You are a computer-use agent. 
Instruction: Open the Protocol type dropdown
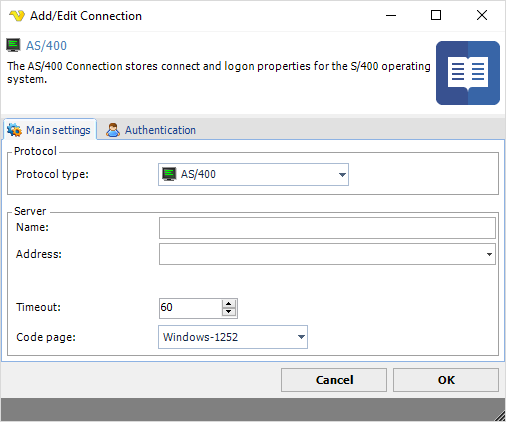click(253, 174)
